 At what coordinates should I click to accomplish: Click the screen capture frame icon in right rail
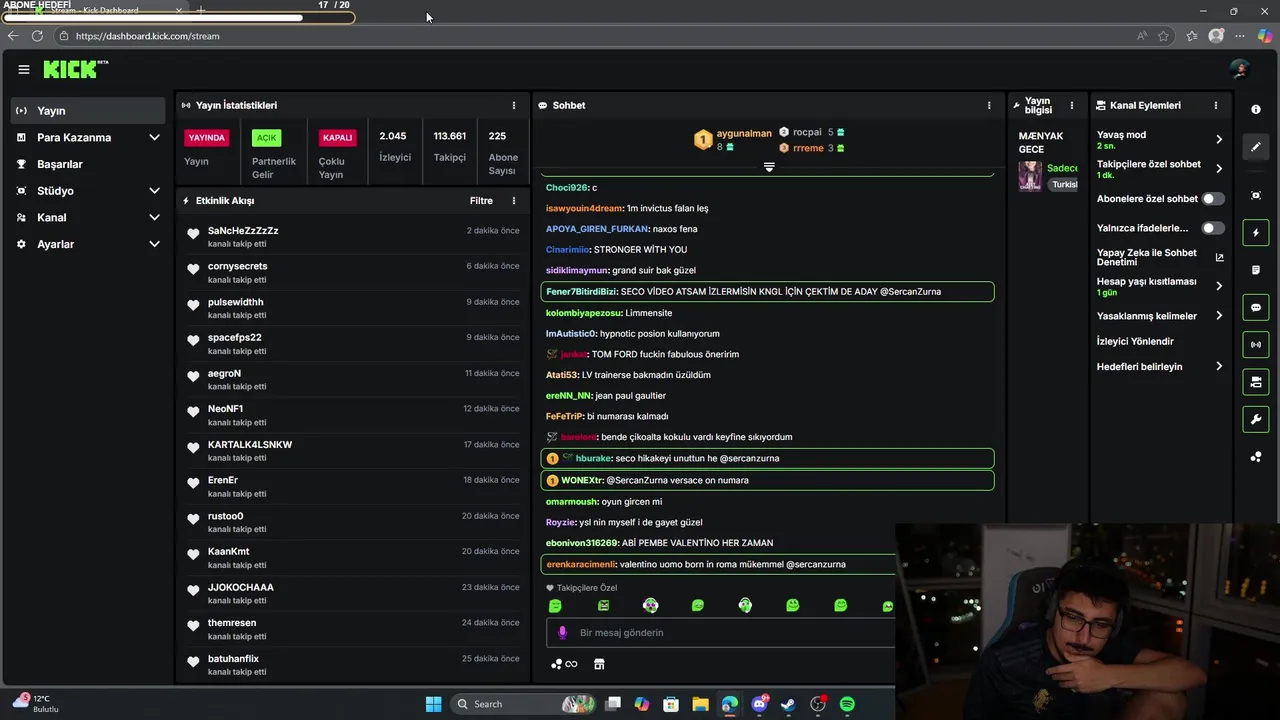[x=1256, y=195]
